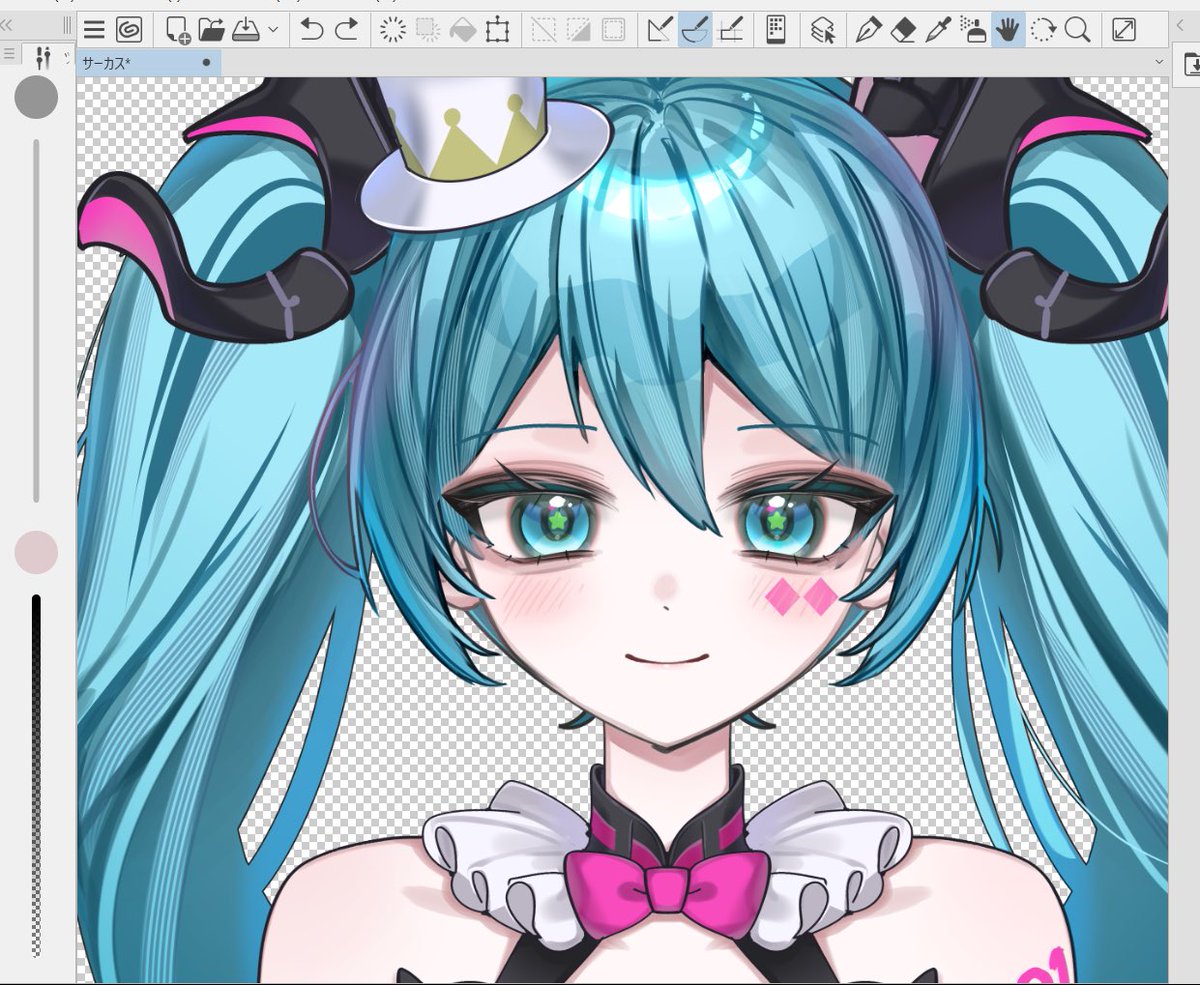Select the layer selection Operation tool

pyautogui.click(x=822, y=30)
